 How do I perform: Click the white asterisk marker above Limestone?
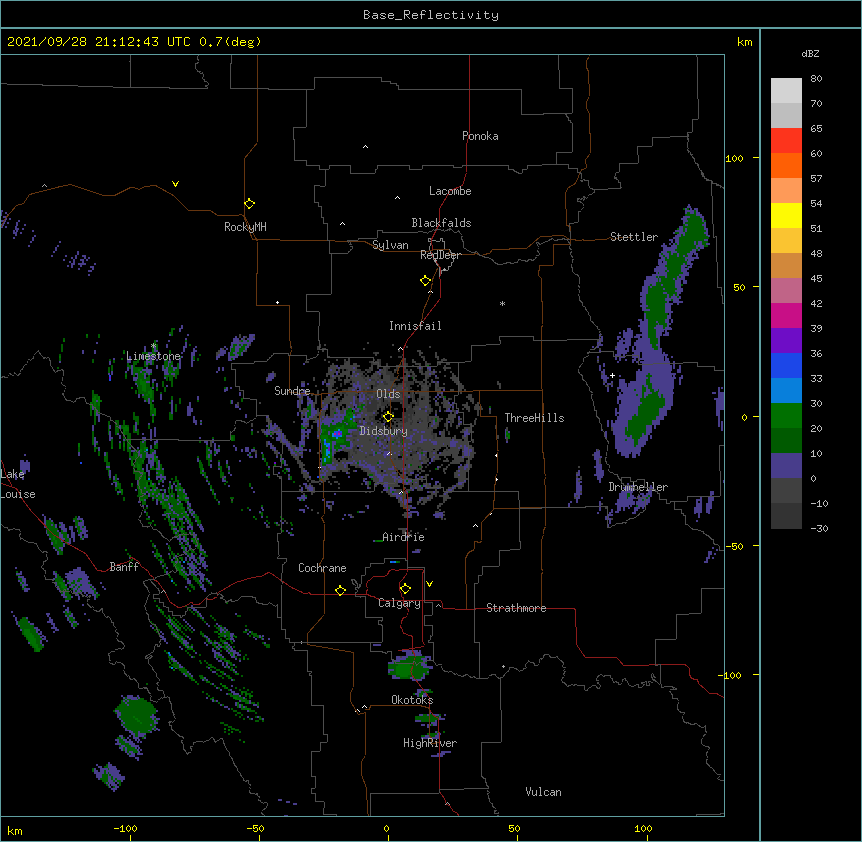[x=153, y=346]
